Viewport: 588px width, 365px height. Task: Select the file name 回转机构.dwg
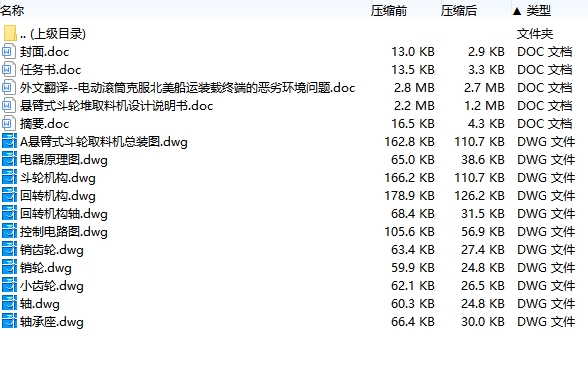[x=58, y=196]
